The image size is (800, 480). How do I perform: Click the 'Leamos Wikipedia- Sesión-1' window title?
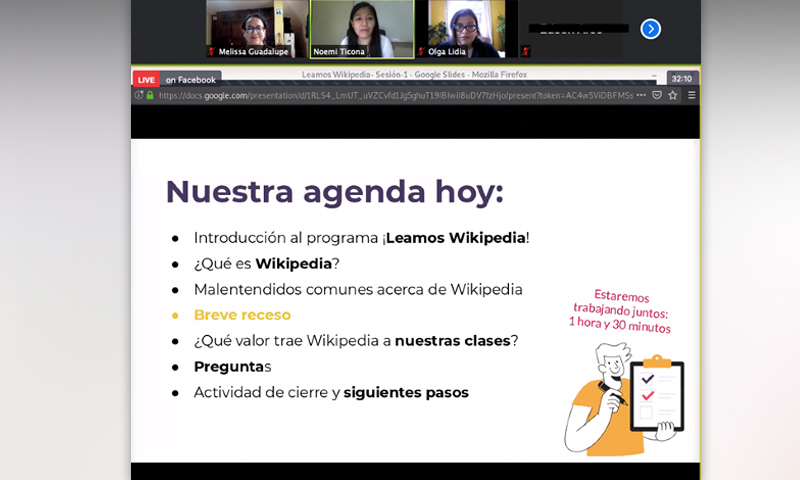(414, 74)
